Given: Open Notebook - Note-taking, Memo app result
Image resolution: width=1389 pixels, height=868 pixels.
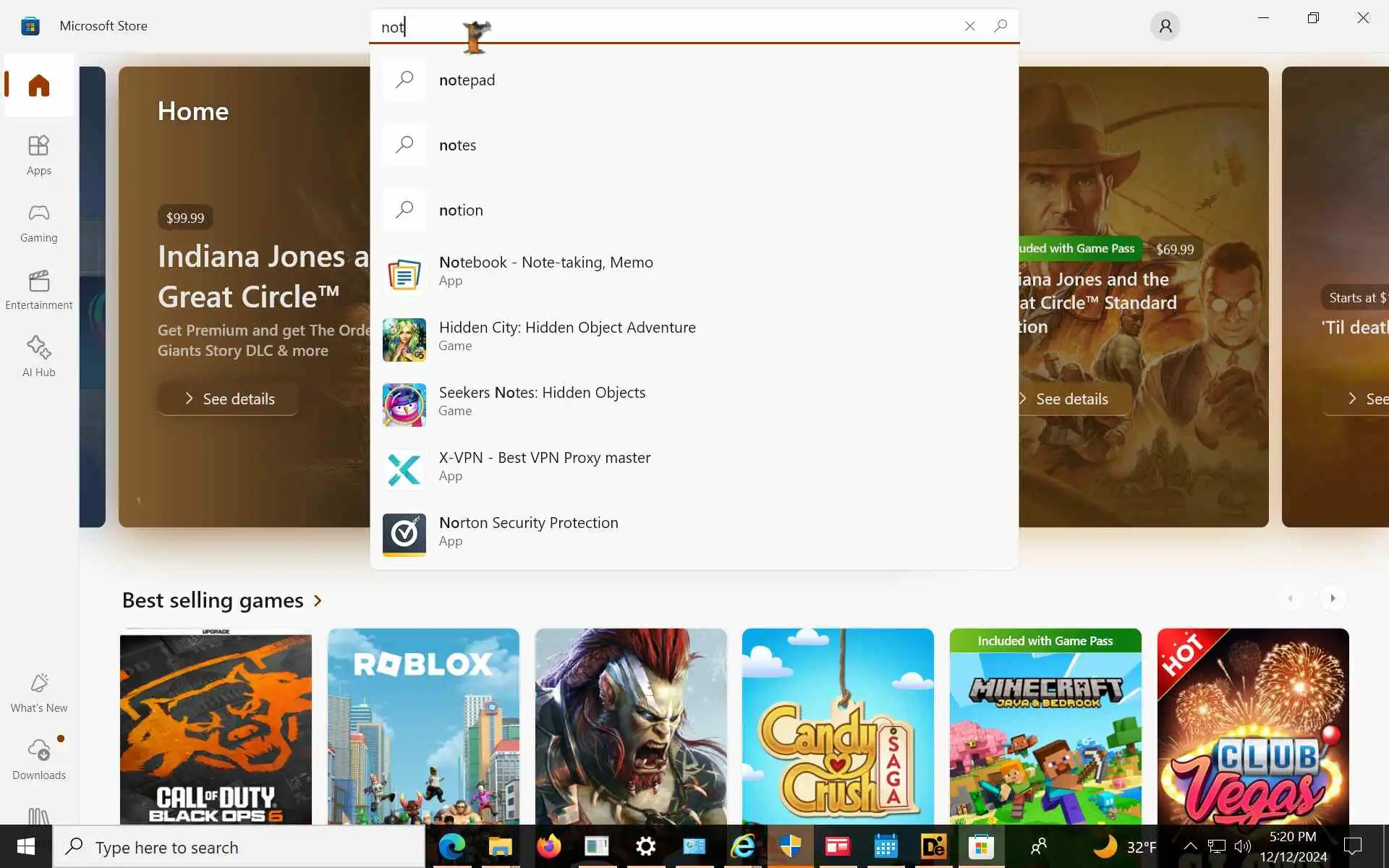Looking at the screenshot, I should pos(545,271).
